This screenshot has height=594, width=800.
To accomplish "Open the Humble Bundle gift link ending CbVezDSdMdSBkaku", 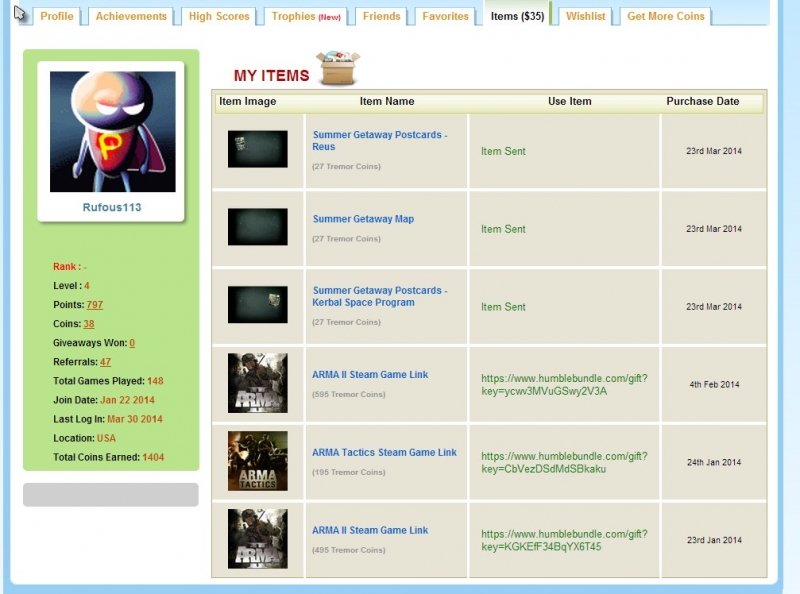I will point(564,462).
